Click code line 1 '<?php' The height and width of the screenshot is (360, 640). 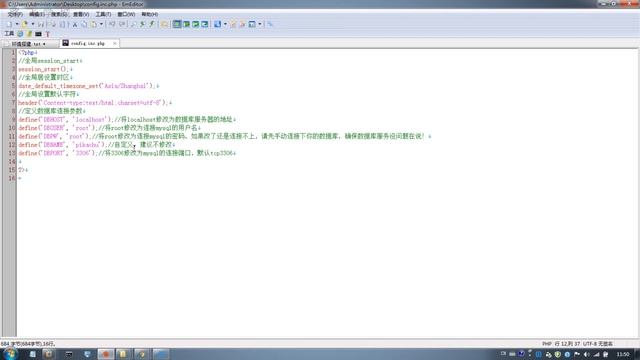[x=27, y=53]
